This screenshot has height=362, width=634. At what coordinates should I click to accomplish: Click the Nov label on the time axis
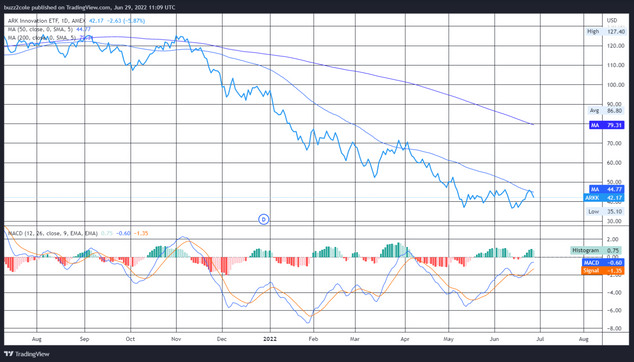176,339
